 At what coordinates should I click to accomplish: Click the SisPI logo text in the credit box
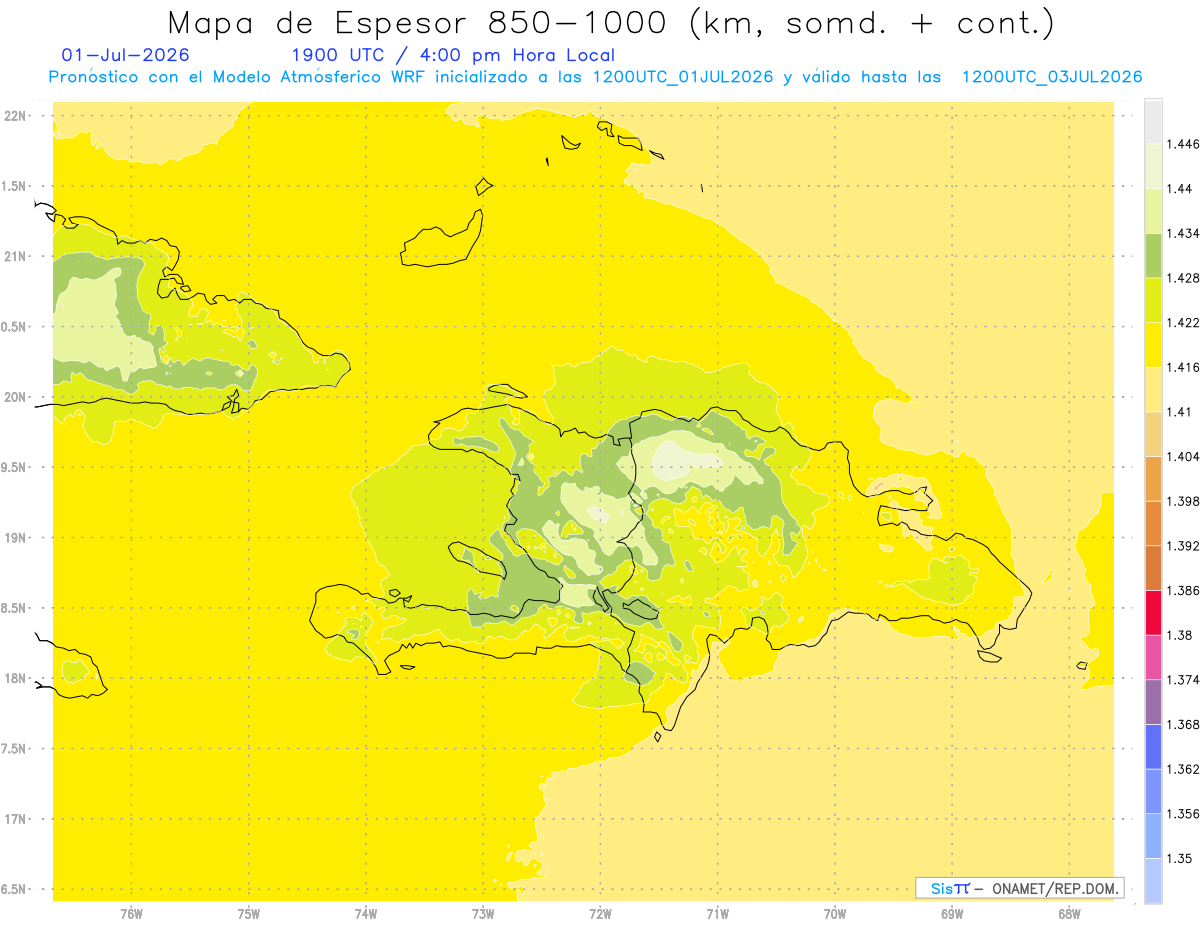pos(950,888)
